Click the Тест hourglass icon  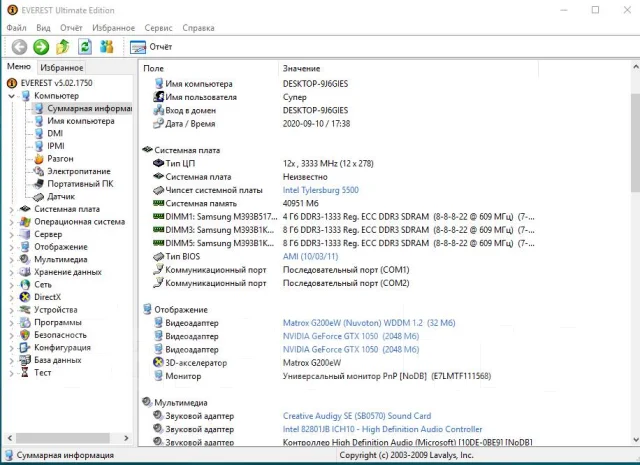25,373
